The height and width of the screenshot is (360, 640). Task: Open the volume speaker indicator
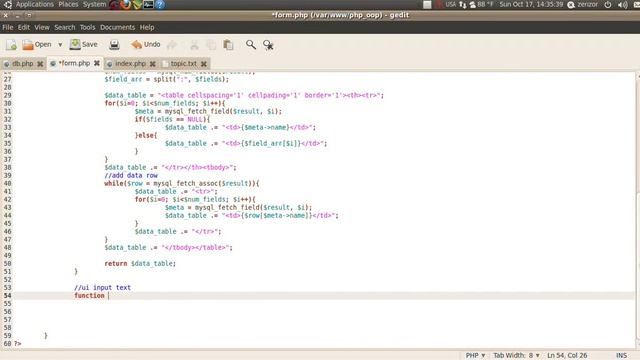coord(623,4)
